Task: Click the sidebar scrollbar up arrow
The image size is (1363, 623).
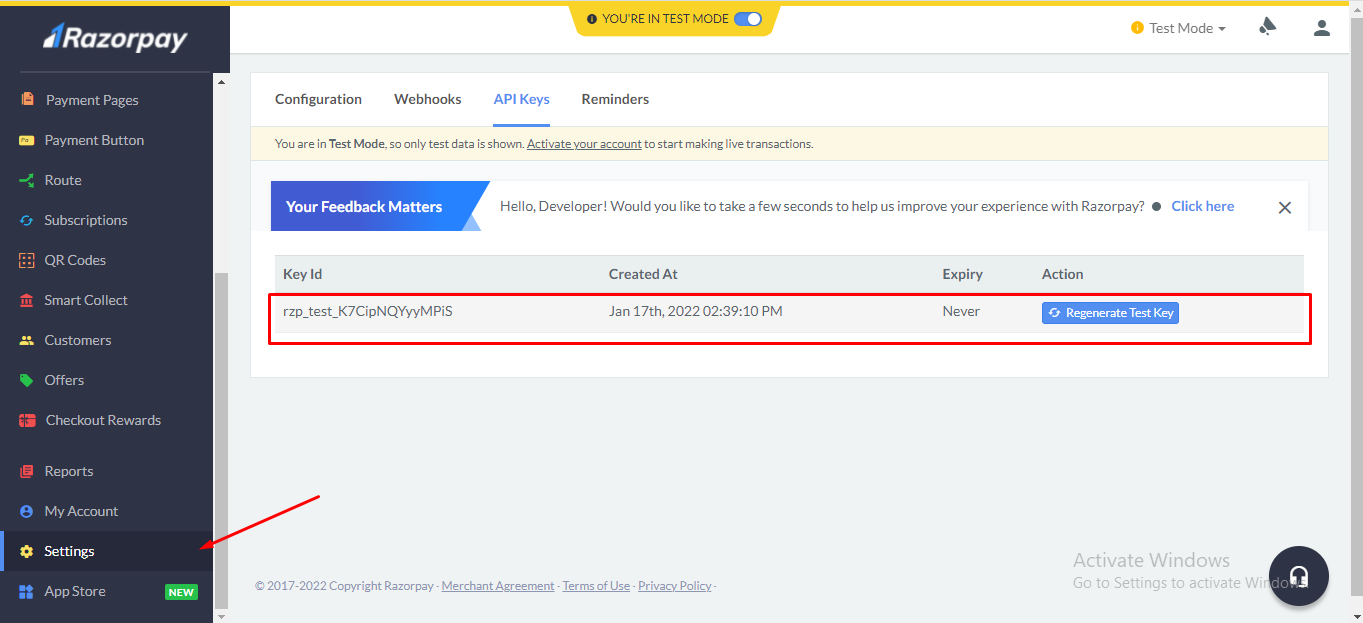Action: 221,81
